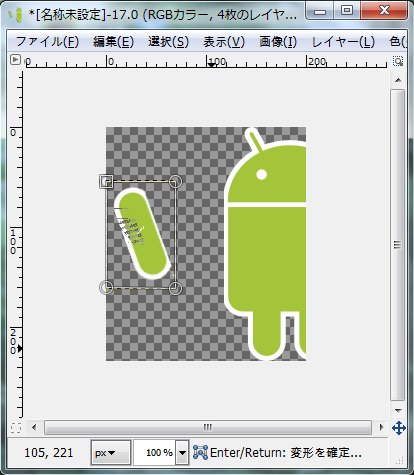Click the bottom-left circular transform handle
The height and width of the screenshot is (475, 414).
click(106, 287)
